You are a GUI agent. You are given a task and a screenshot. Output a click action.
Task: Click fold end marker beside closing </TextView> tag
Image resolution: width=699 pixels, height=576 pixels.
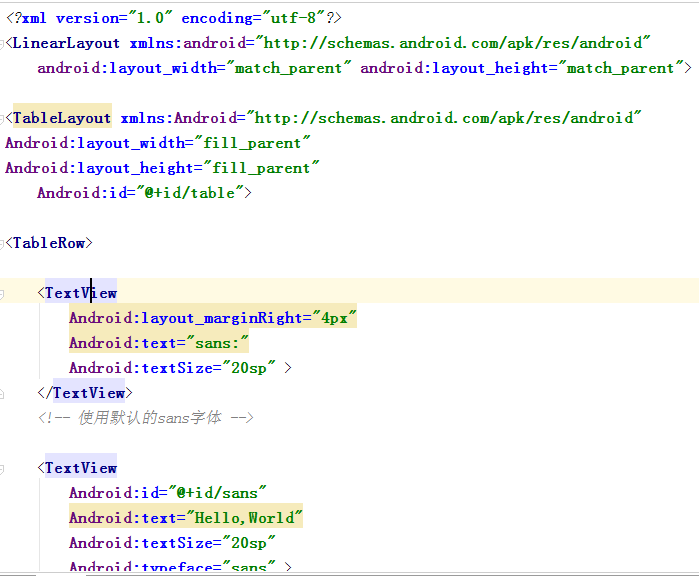pos(7,393)
